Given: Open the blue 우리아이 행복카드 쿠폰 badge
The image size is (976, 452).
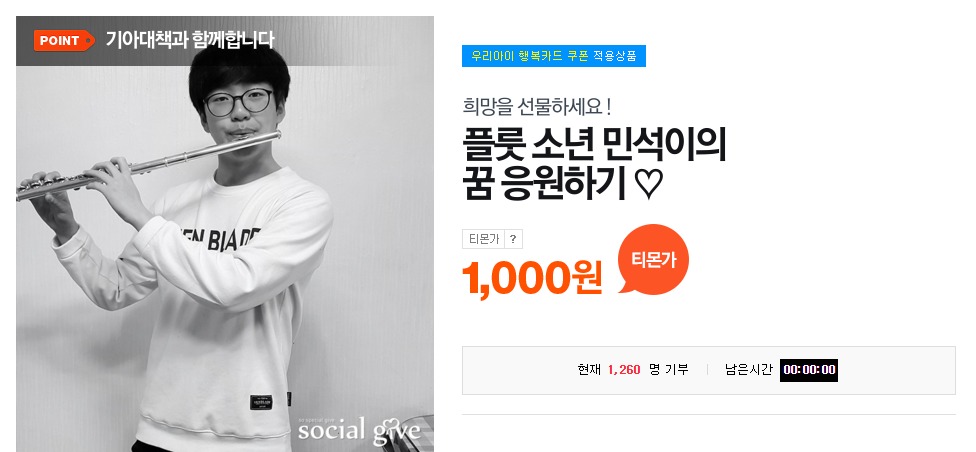Looking at the screenshot, I should (x=553, y=56).
